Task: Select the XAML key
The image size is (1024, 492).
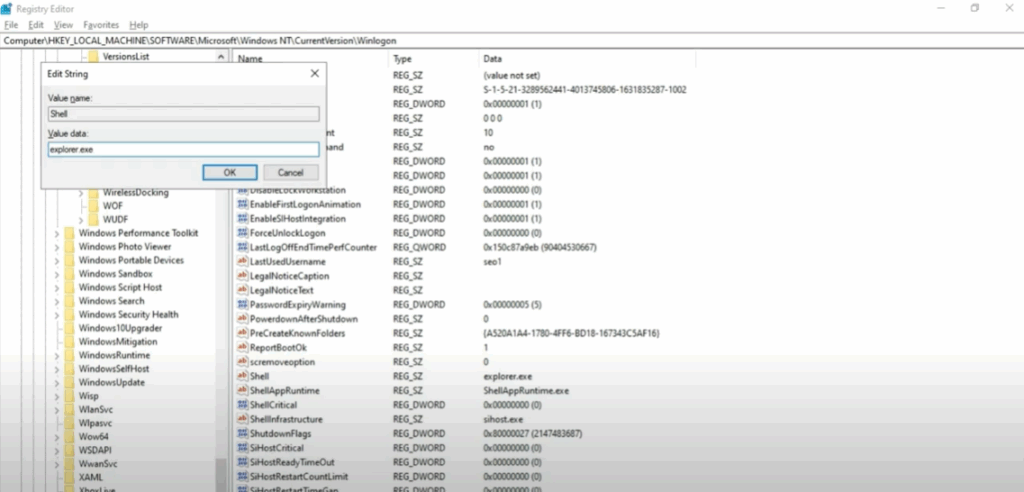Action: pyautogui.click(x=90, y=477)
